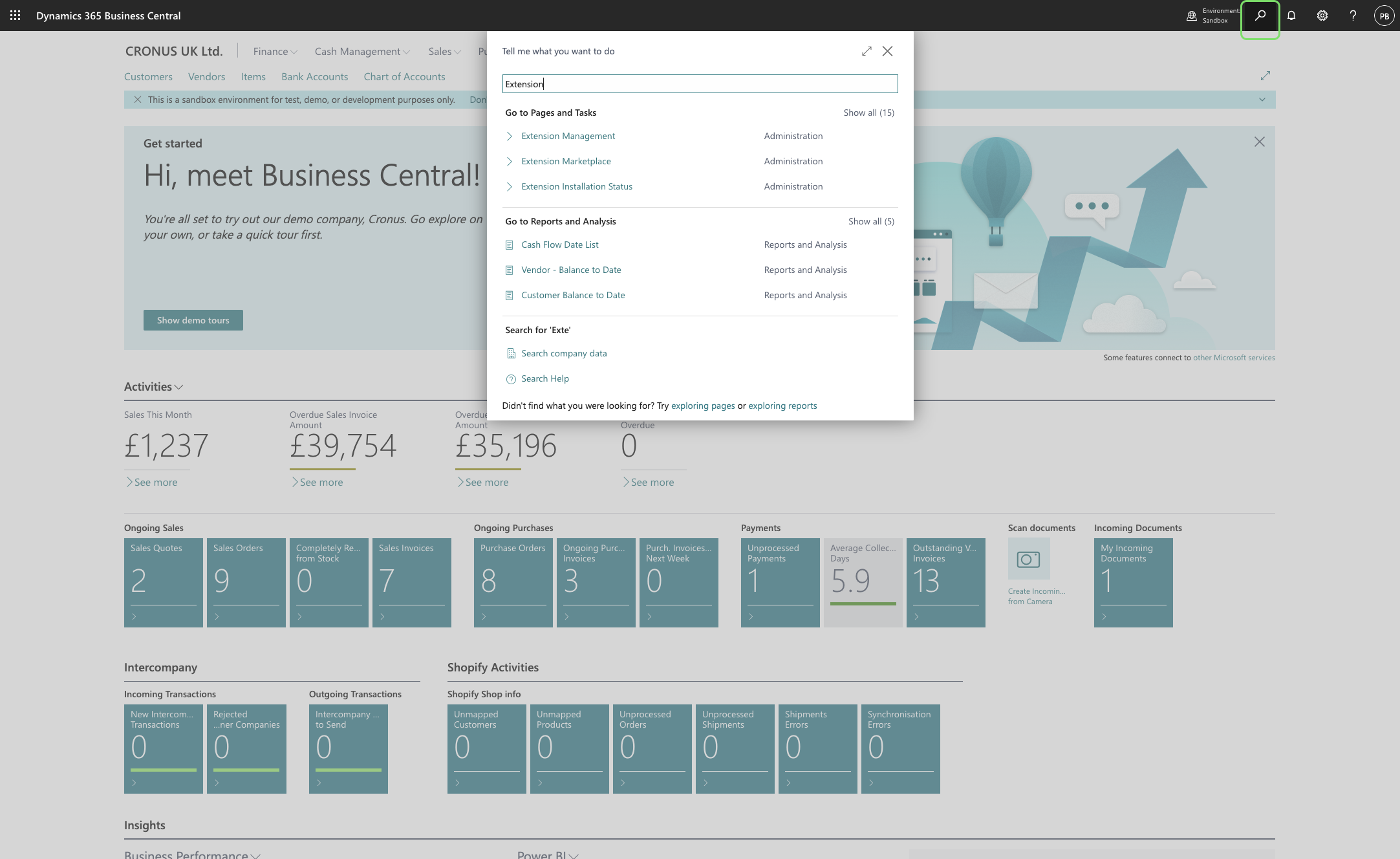The image size is (1400, 859).
Task: Open the settings gear icon
Action: [x=1322, y=16]
